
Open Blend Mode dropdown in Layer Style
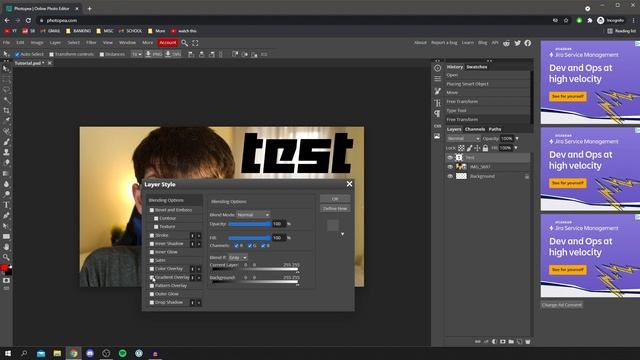(253, 215)
